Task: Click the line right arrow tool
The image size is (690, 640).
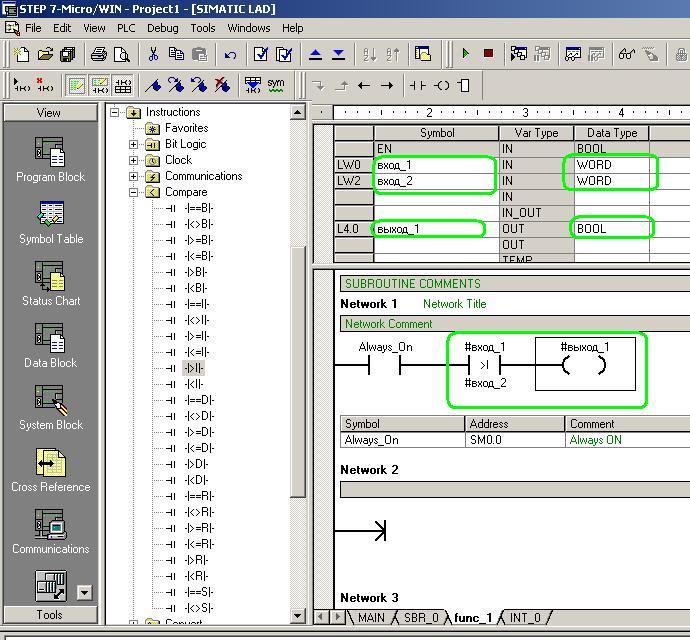Action: coord(387,85)
